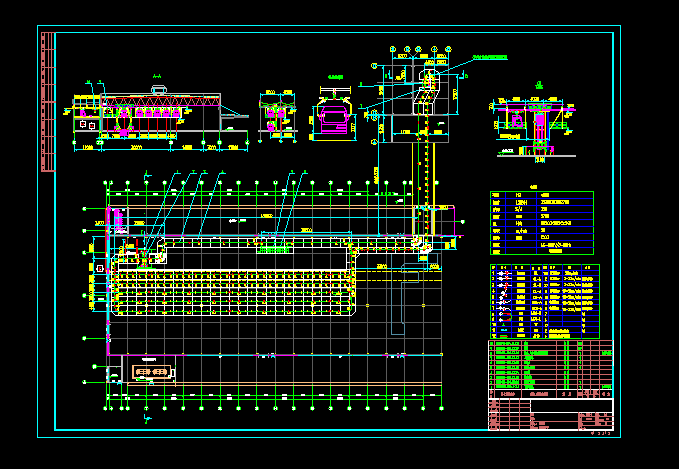Select the small cross-section view with magenta fans
This screenshot has width=679, height=469.
(x=278, y=116)
